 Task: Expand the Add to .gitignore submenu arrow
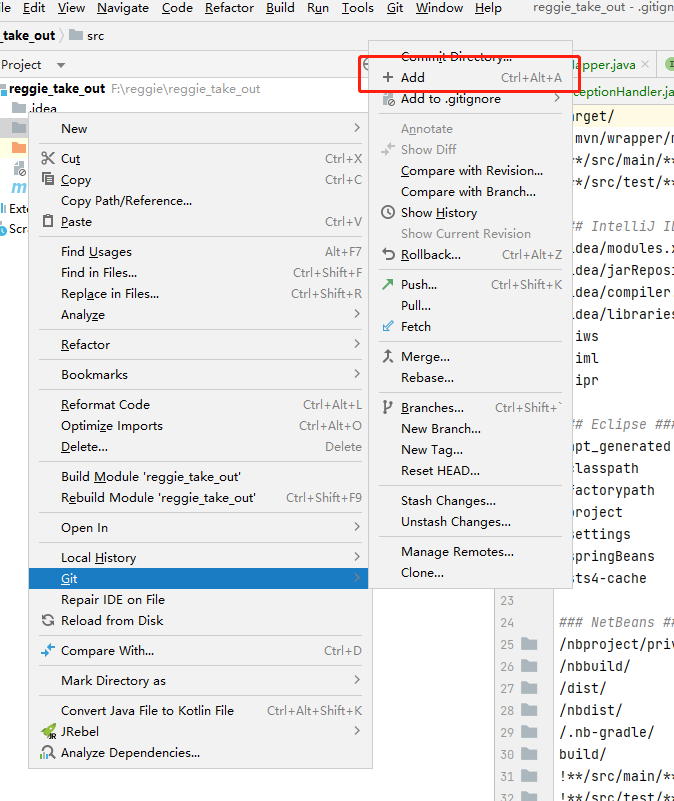(x=557, y=98)
